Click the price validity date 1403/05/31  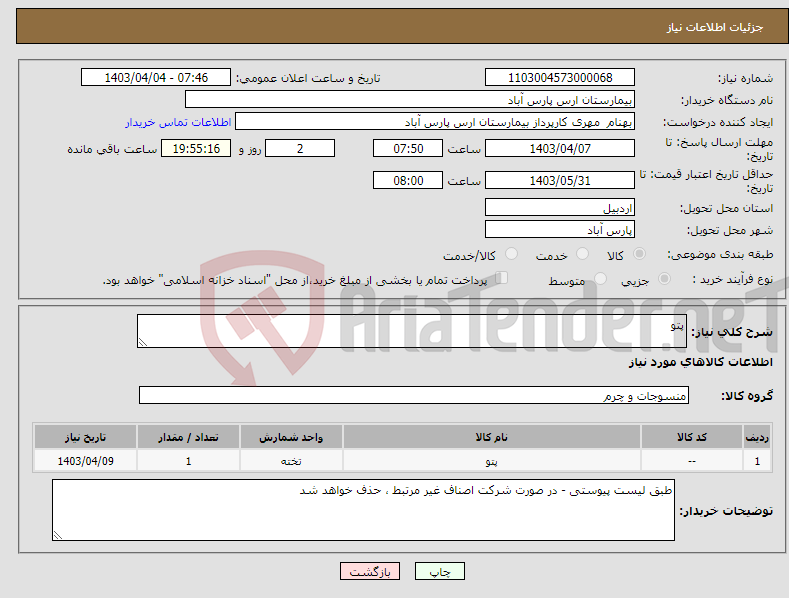[x=560, y=180]
